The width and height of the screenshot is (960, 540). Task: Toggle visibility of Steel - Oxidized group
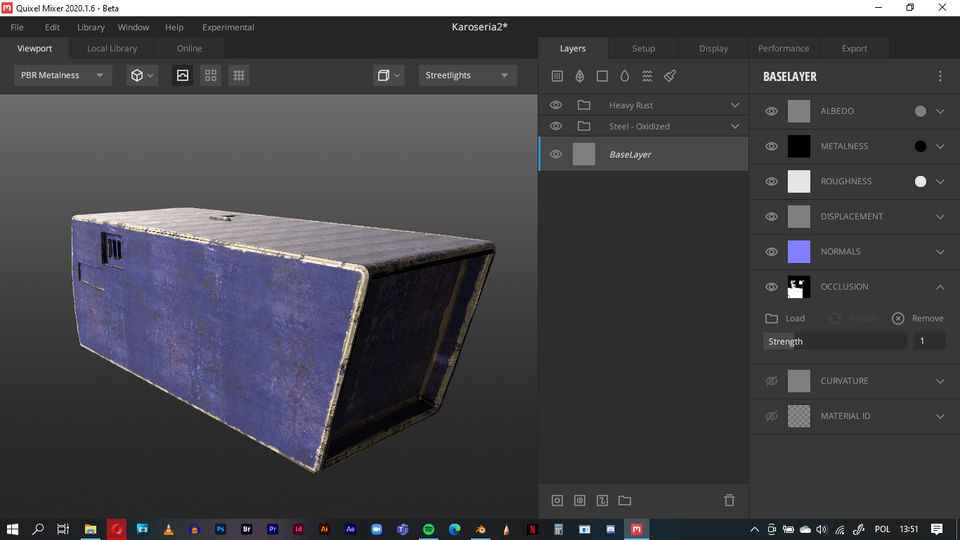point(556,126)
